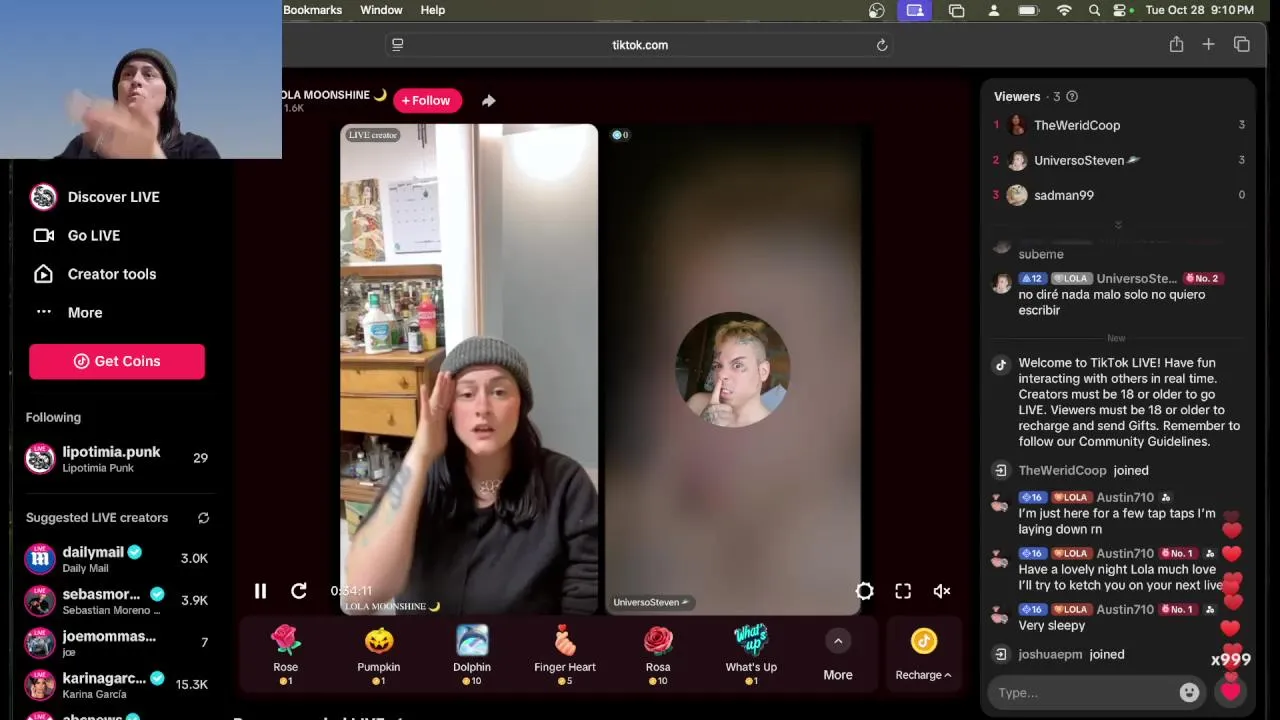Expand the More sidebar item
This screenshot has height=720, width=1280.
click(x=68, y=312)
